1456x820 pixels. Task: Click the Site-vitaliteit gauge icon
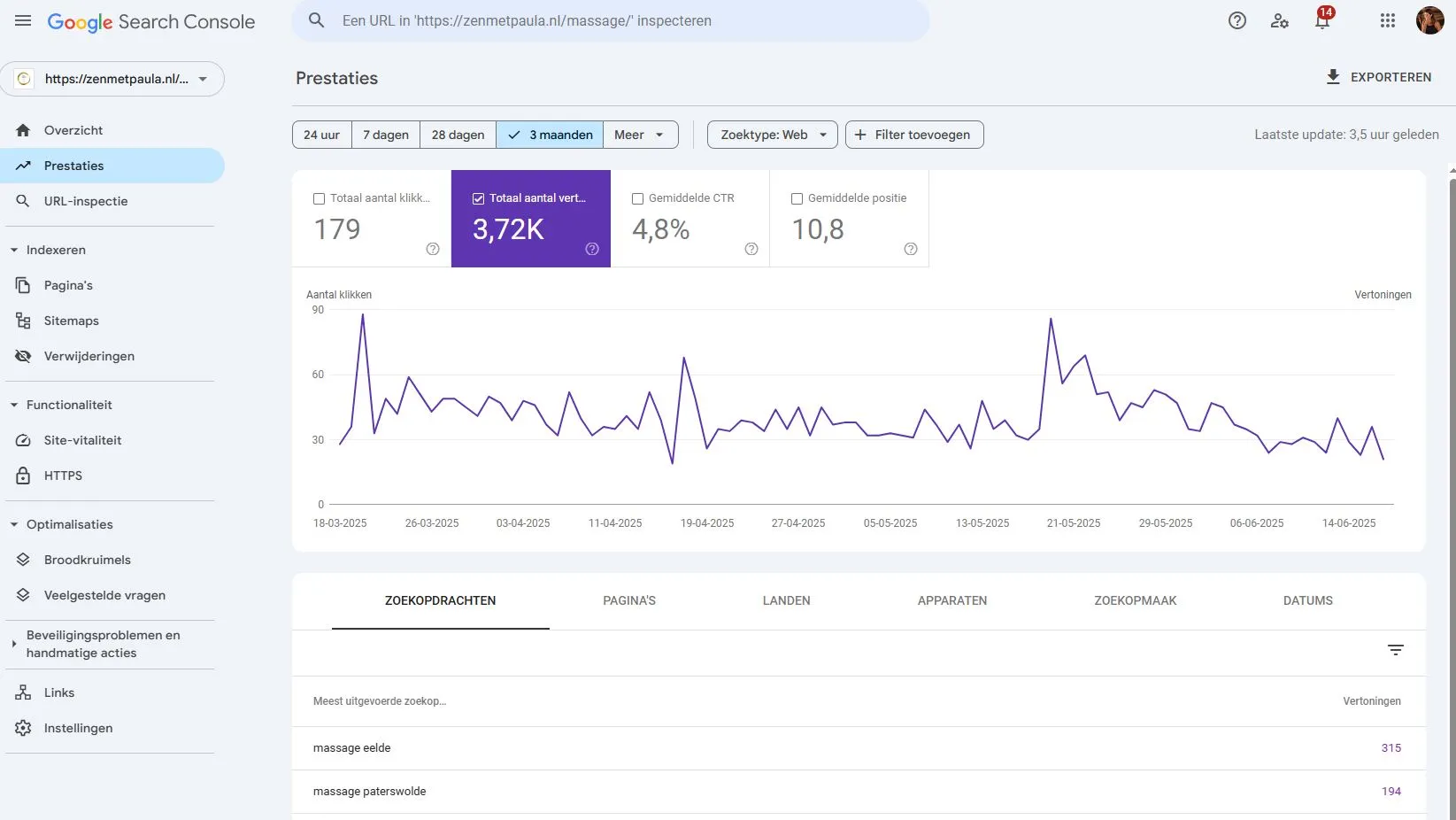click(23, 440)
